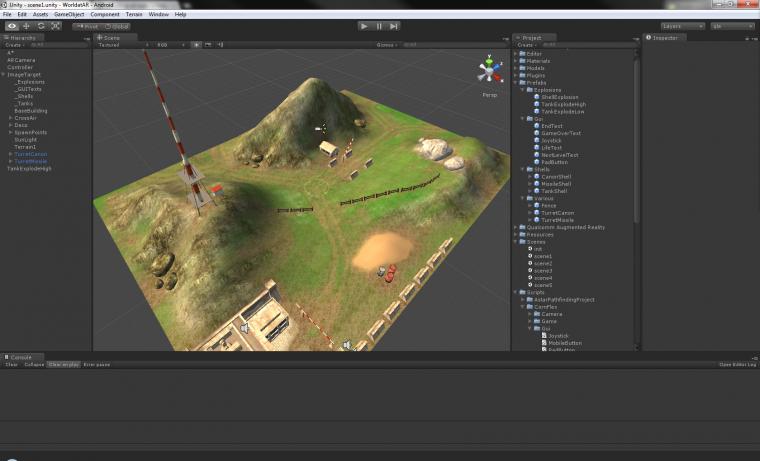Click the green Y-axis cone on scene gizmo
760x461 pixels.
click(x=489, y=61)
